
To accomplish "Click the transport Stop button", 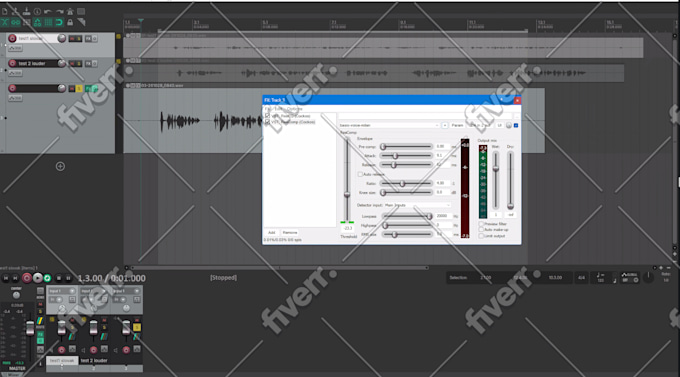I will pyautogui.click(x=59, y=278).
